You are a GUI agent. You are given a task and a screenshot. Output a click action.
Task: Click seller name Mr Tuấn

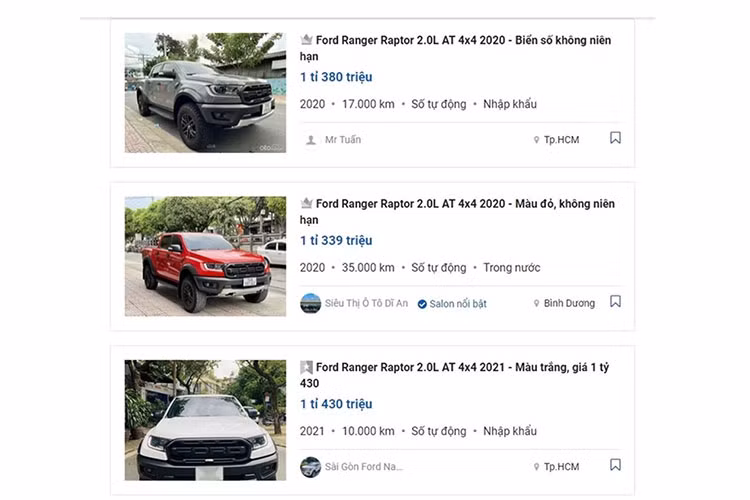pyautogui.click(x=343, y=140)
